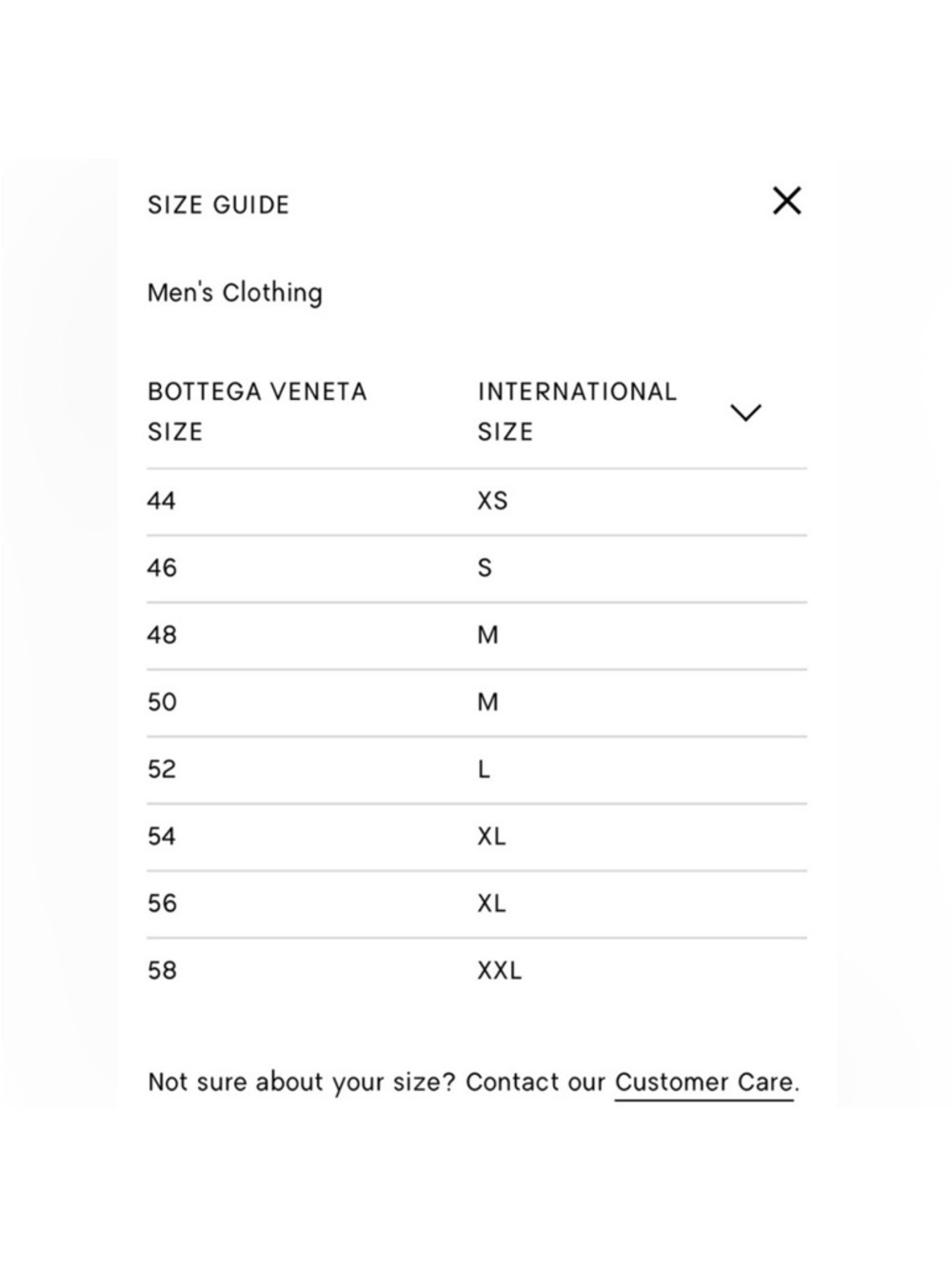Click the S international size value
Screen dimensions: 952x1269
[485, 568]
